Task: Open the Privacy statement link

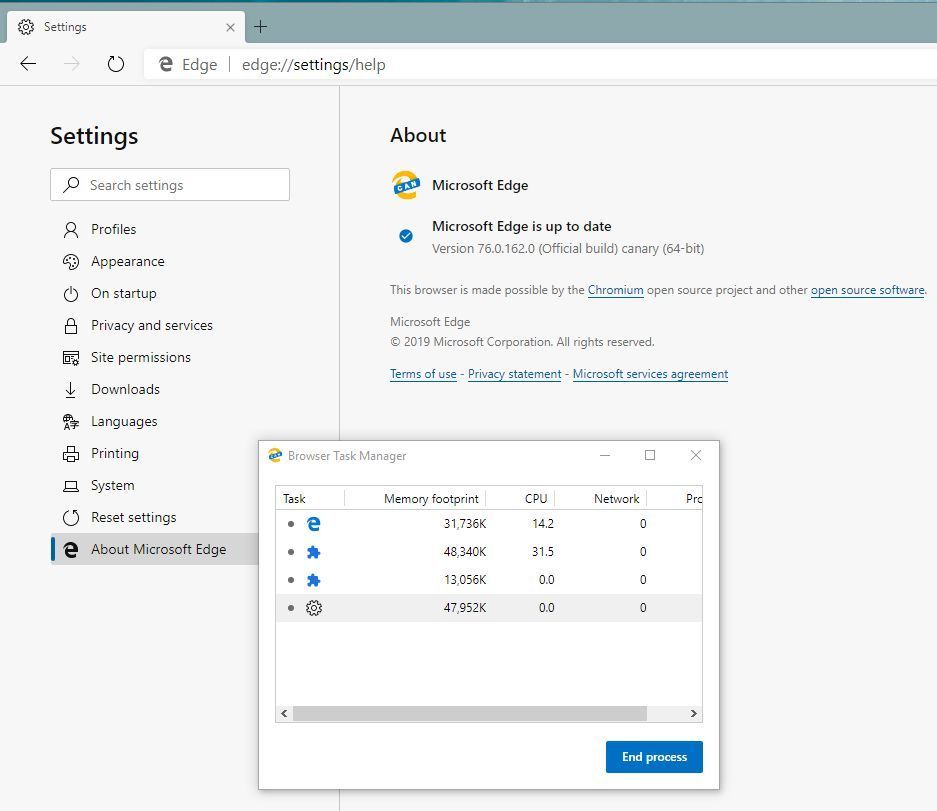Action: point(515,374)
